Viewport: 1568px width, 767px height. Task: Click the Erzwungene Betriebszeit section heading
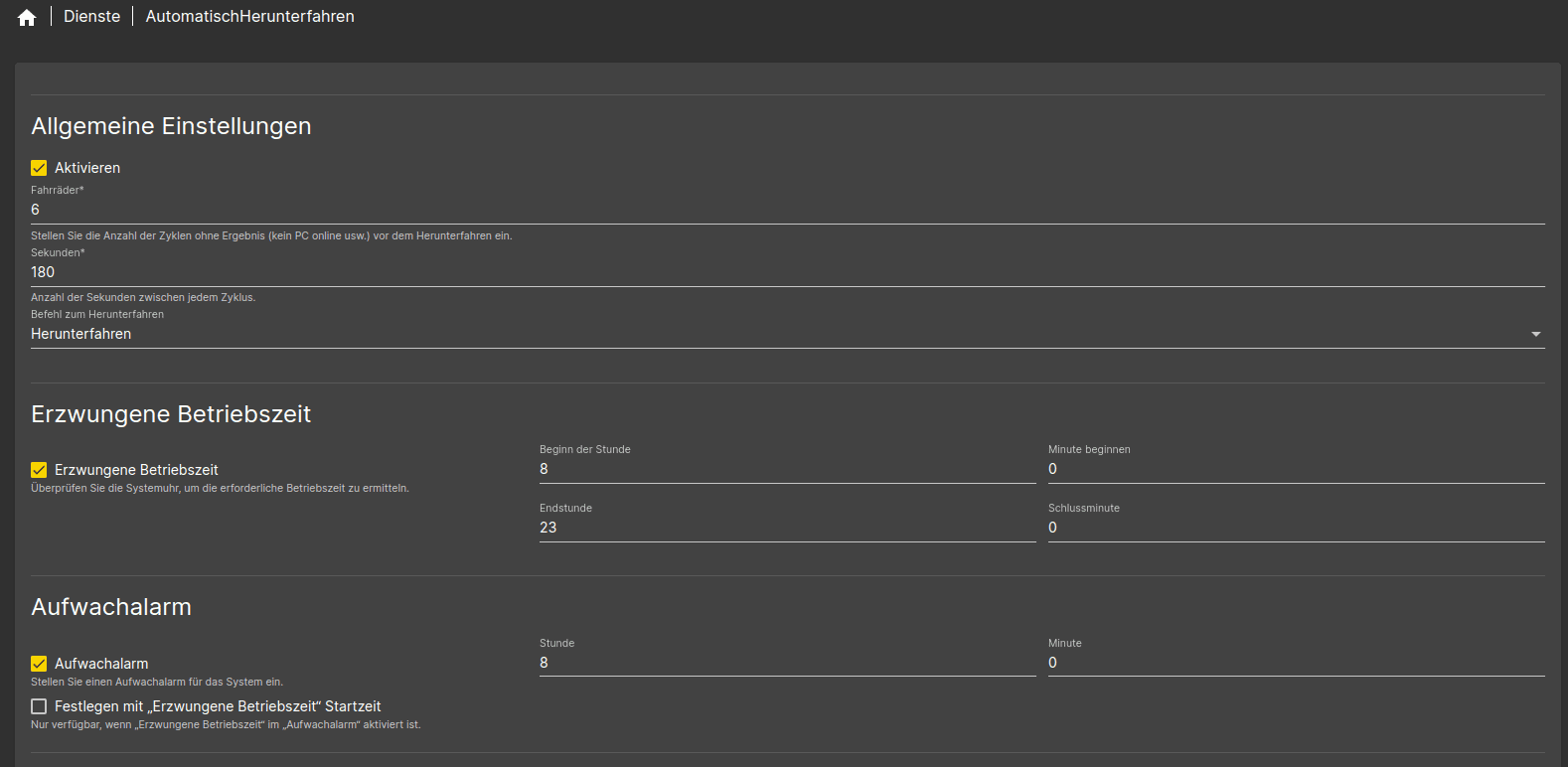click(x=171, y=414)
